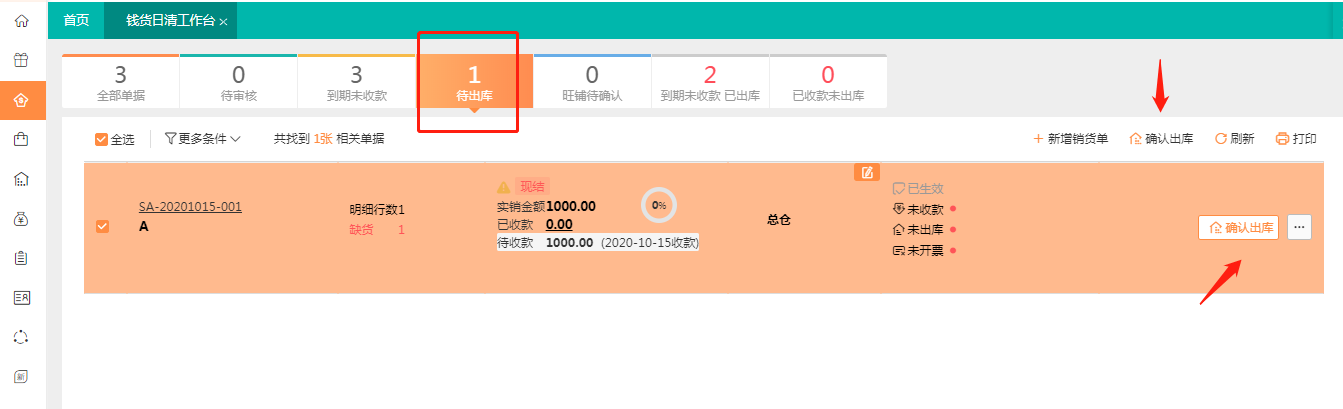Click the orange edit pencil icon on row

tap(867, 172)
